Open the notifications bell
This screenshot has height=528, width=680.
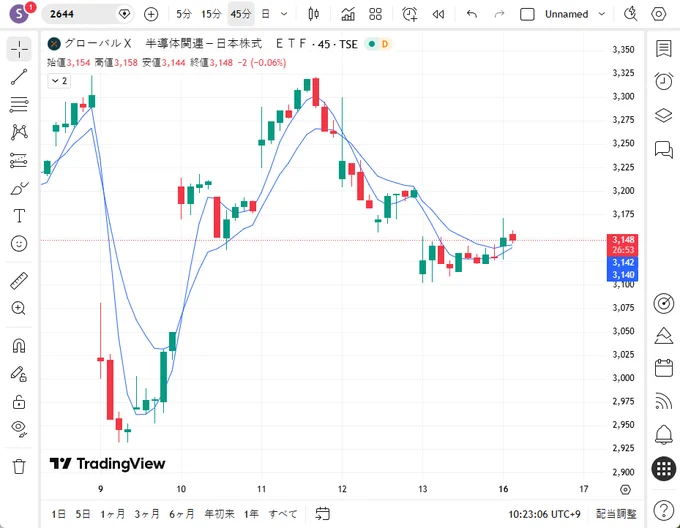tap(664, 434)
